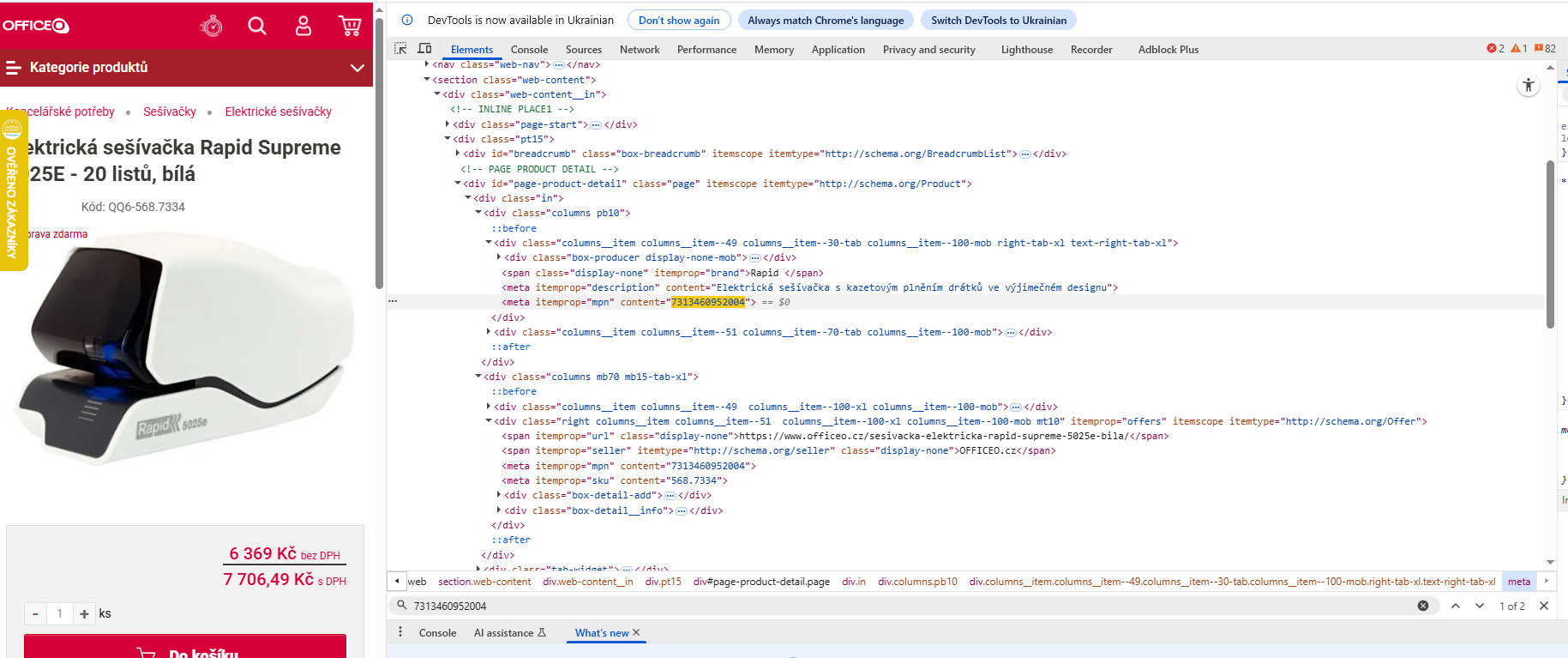Click the ellipsis beside selected meta row
The image size is (1568, 658).
click(x=393, y=302)
